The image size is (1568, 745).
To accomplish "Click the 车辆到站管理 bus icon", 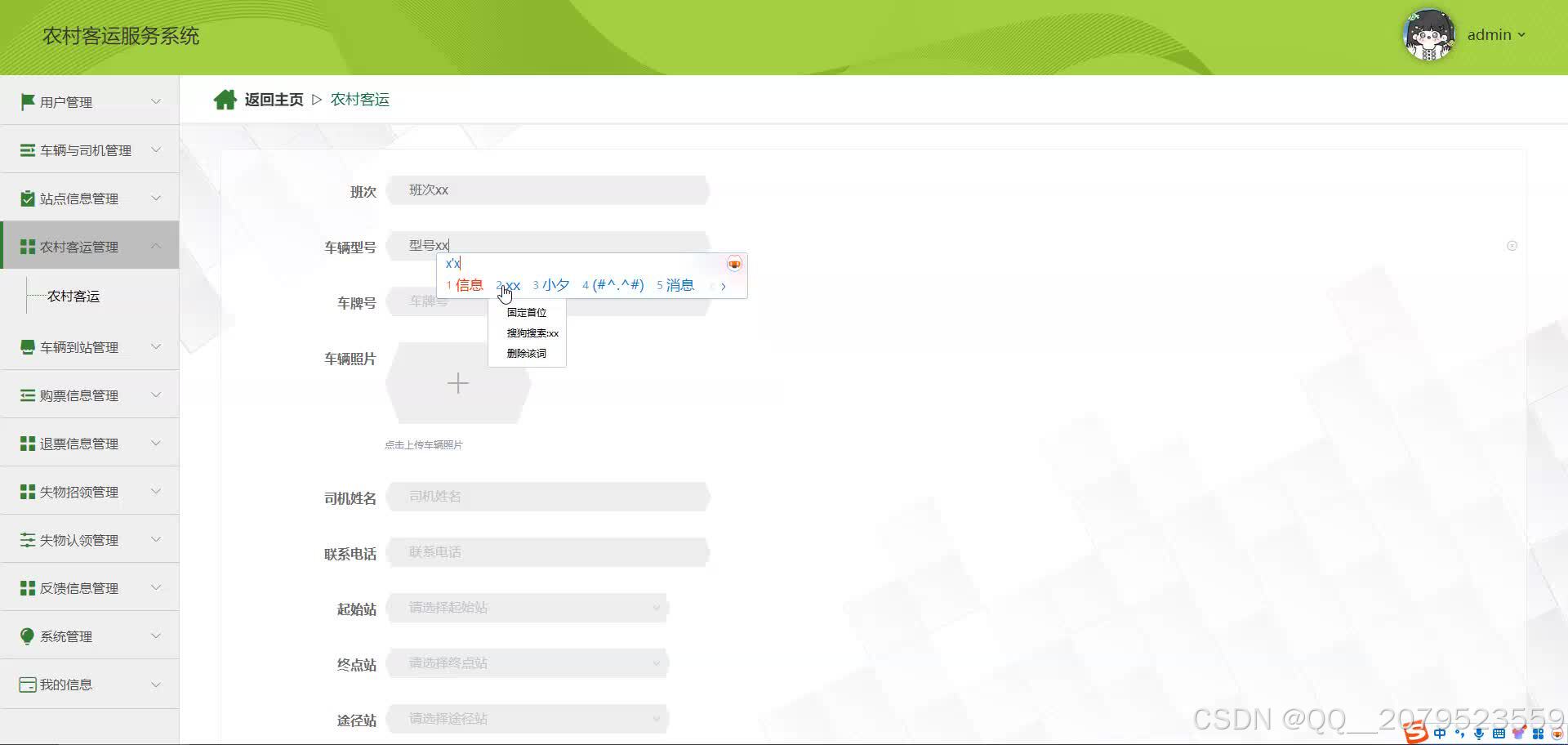I will (27, 347).
